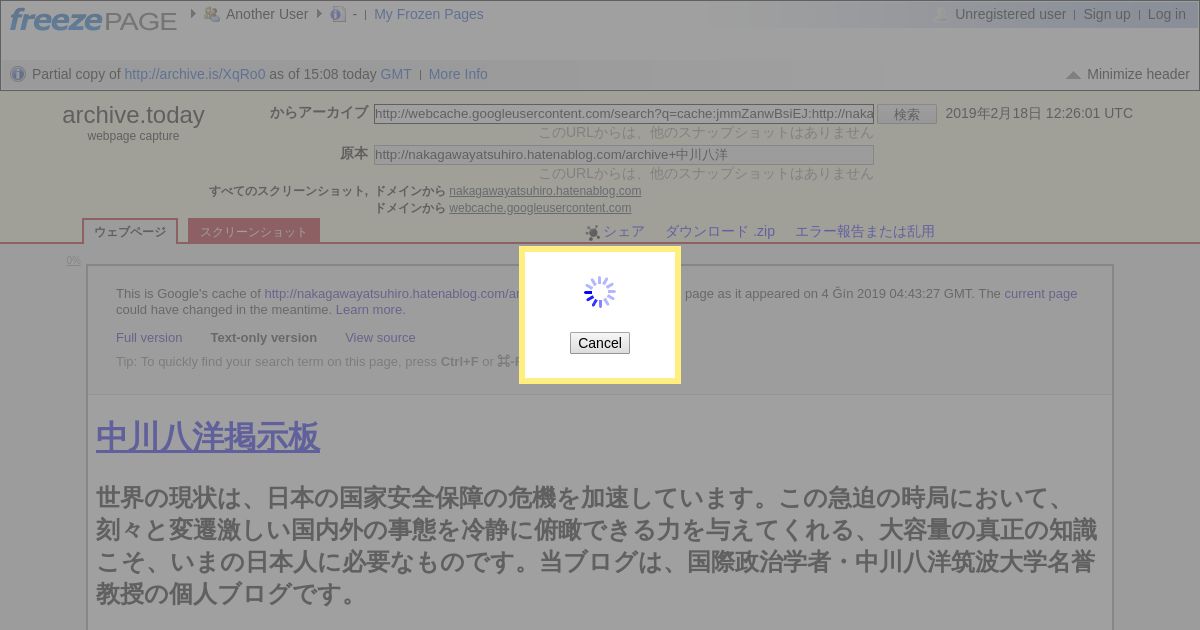Open the Sign up link

pyautogui.click(x=1106, y=14)
